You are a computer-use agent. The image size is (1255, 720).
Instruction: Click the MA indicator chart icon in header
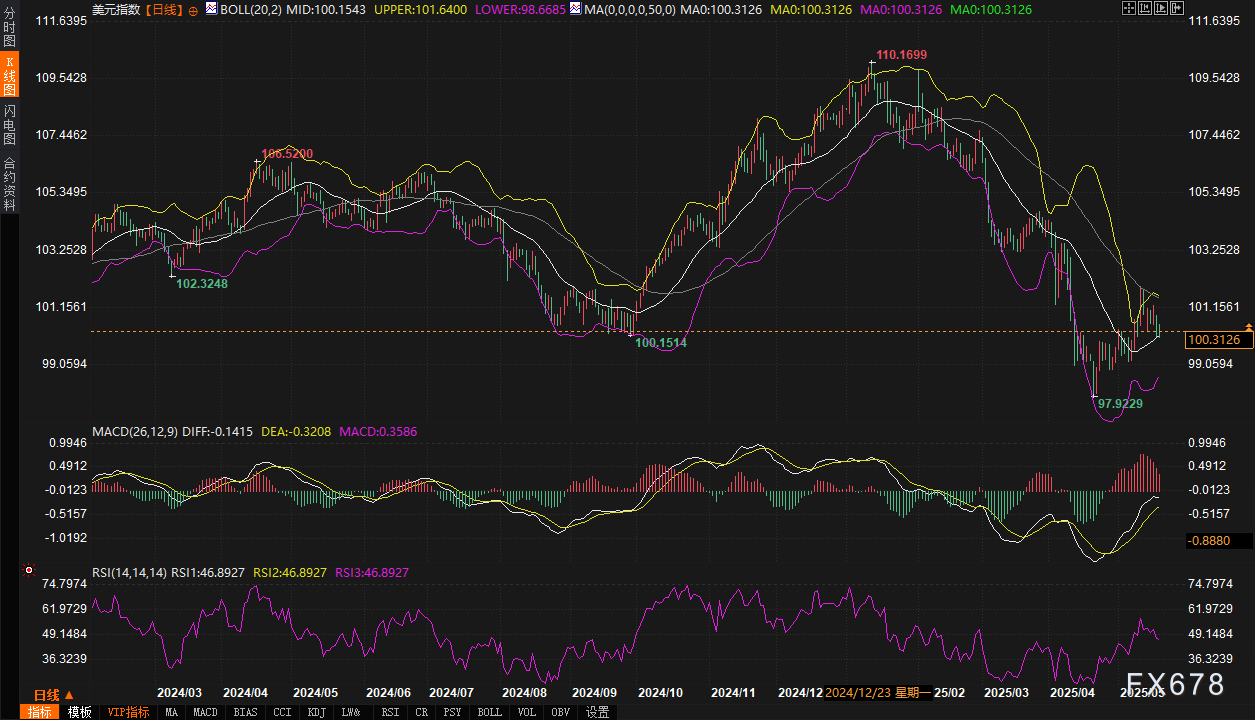573,9
